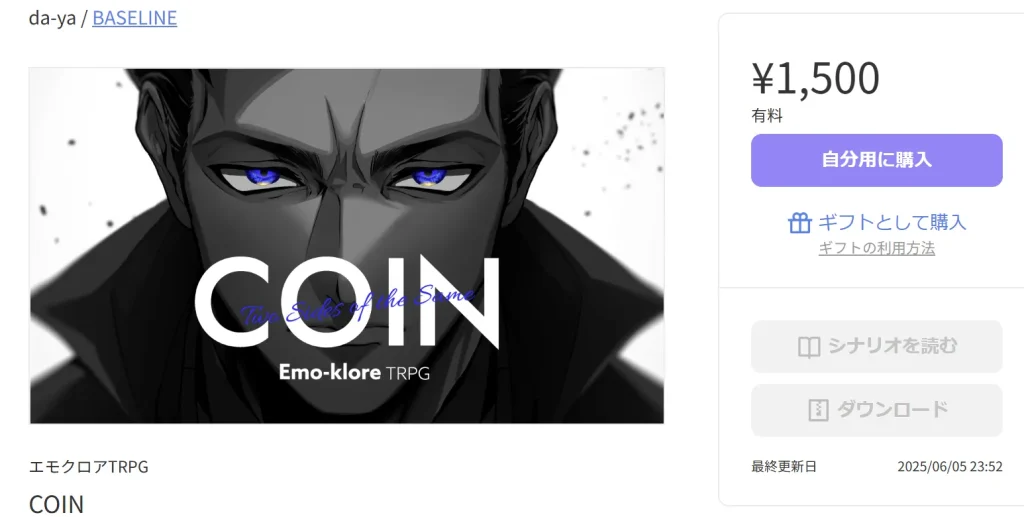Click the エモクロアTRPG system label
This screenshot has width=1024, height=517.
89,467
